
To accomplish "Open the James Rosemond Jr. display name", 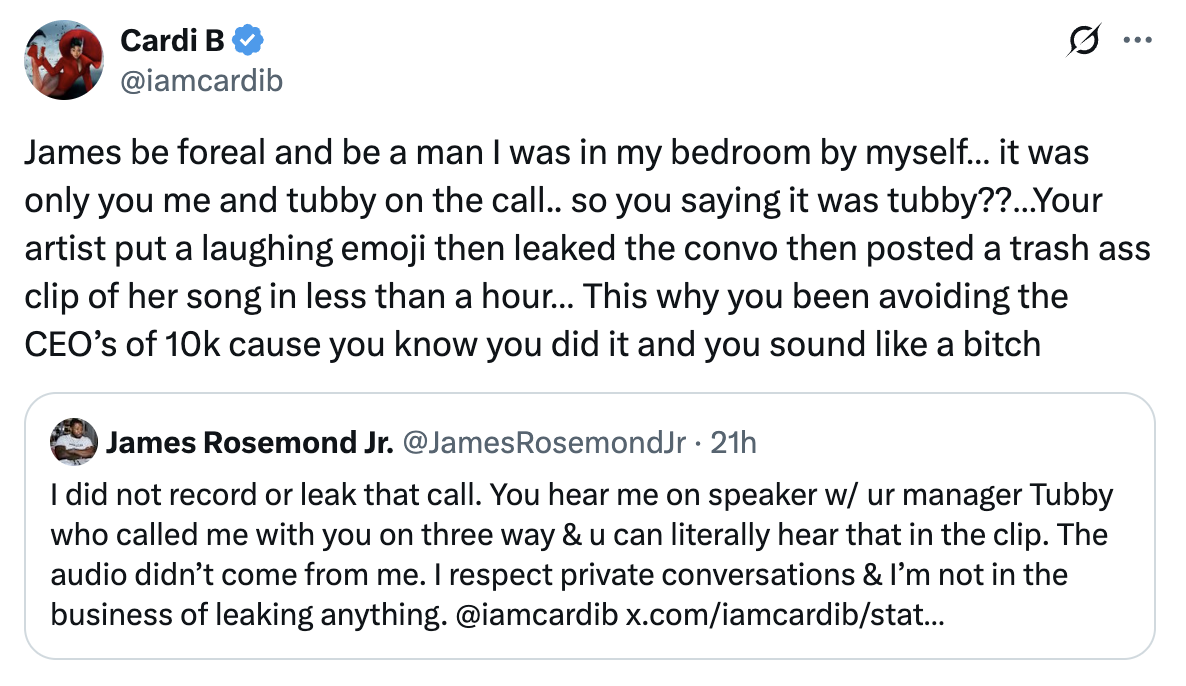I will 249,443.
